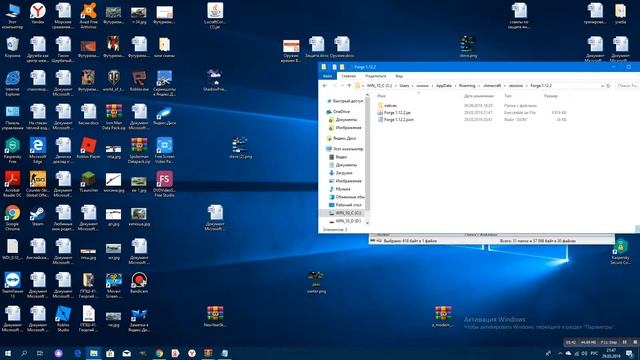The width and height of the screenshot is (640, 360).
Task: Launch Counter-Strike Global Offensive shortcut
Action: point(38,184)
